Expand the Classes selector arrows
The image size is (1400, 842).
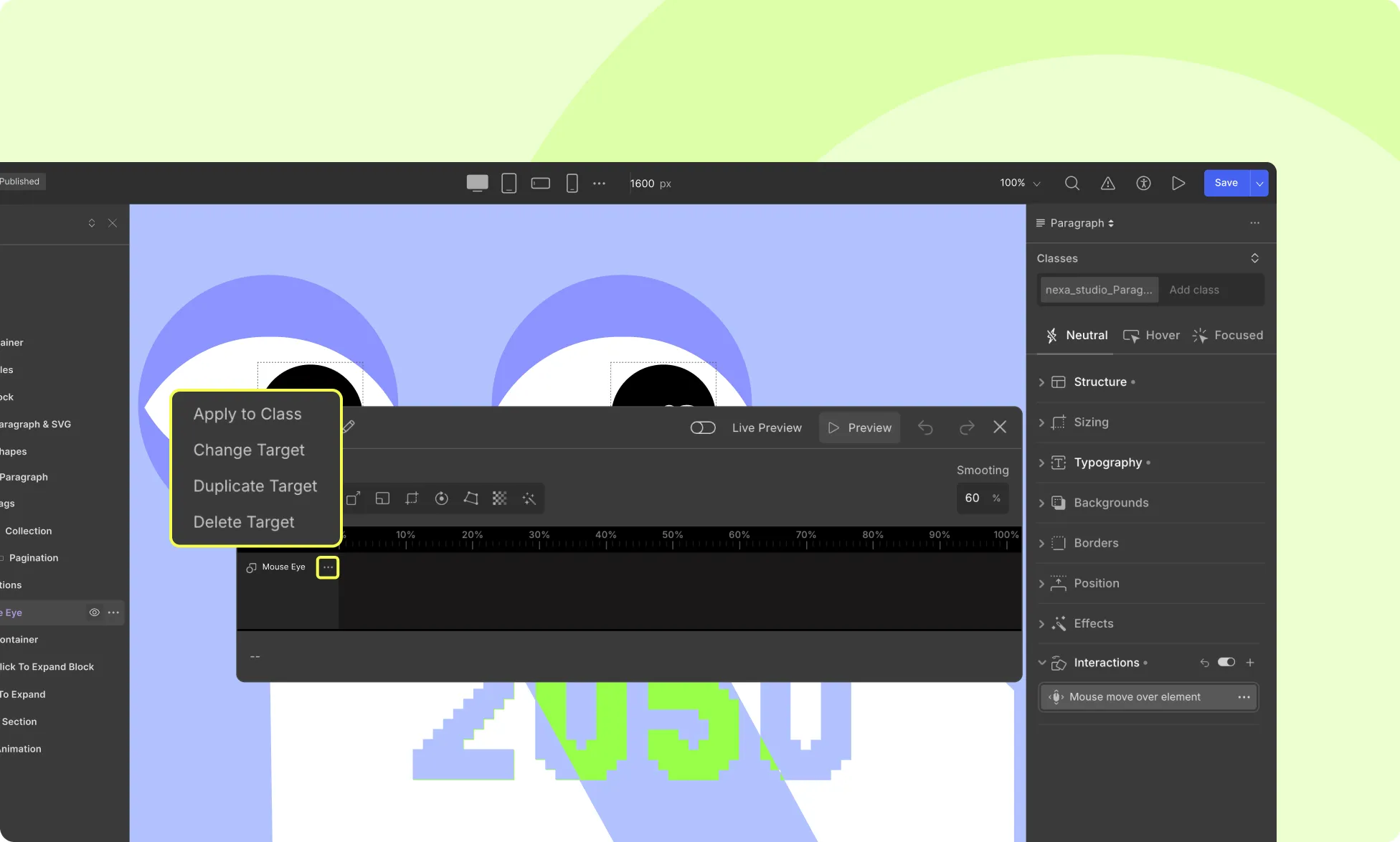click(x=1254, y=258)
